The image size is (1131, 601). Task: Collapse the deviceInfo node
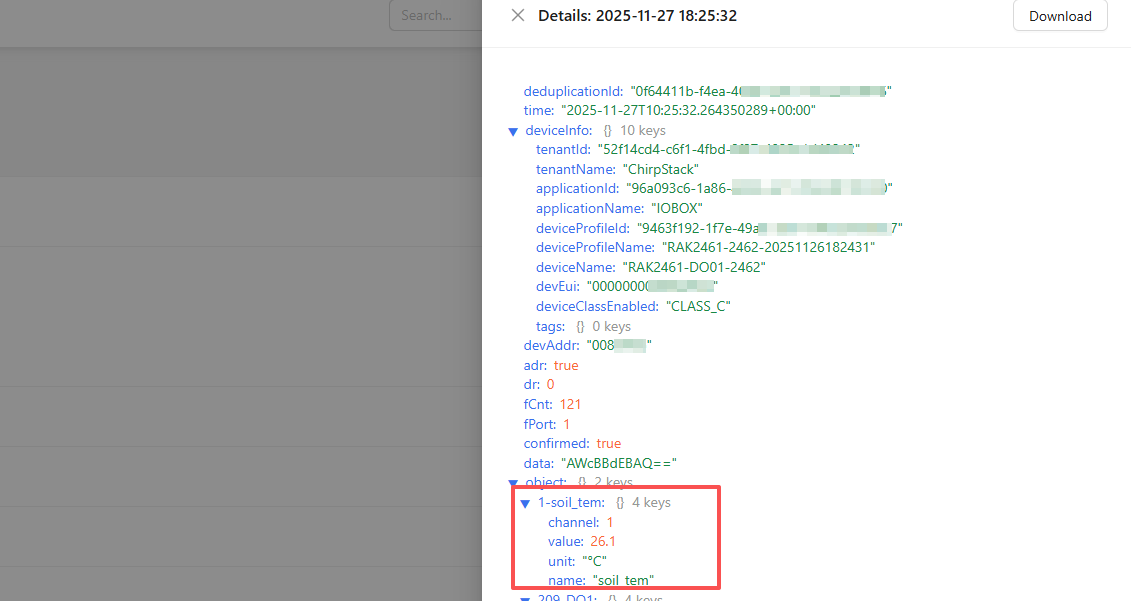coord(513,130)
